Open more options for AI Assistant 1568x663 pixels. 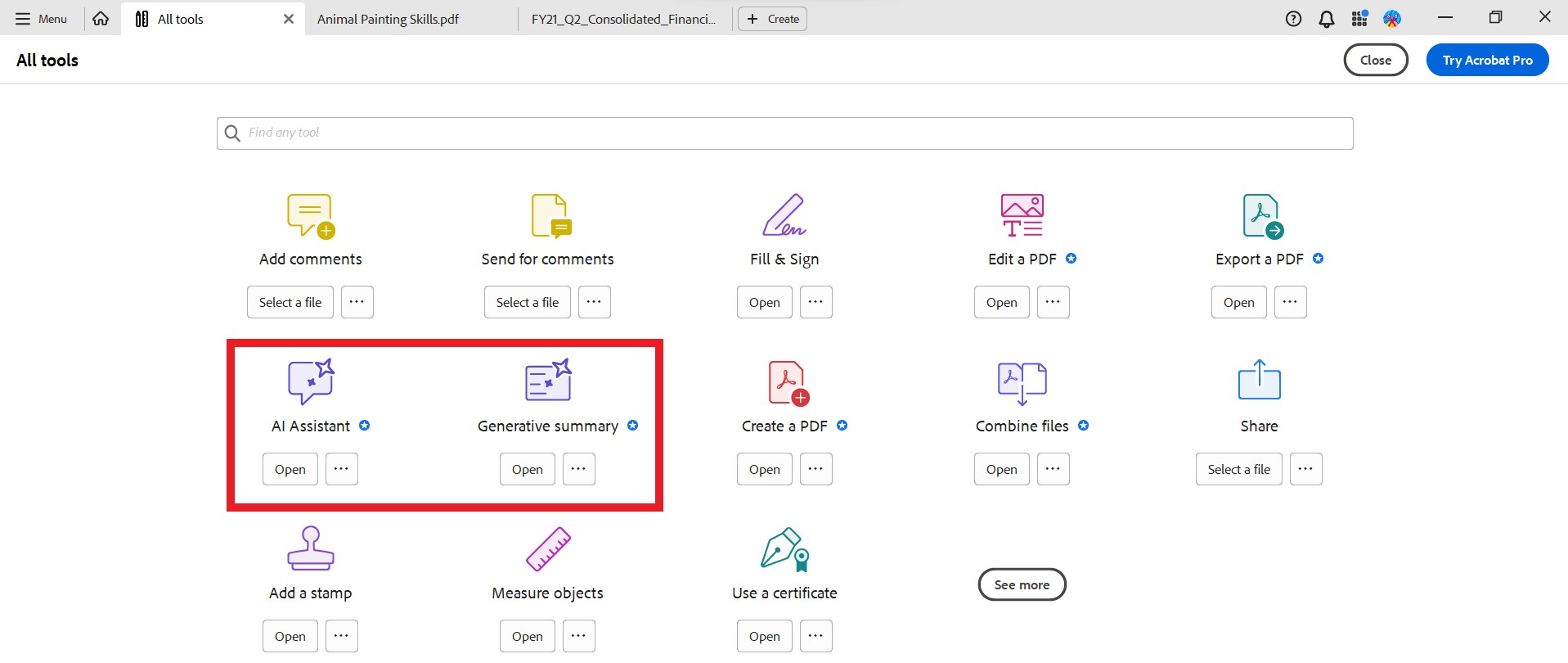tap(342, 469)
